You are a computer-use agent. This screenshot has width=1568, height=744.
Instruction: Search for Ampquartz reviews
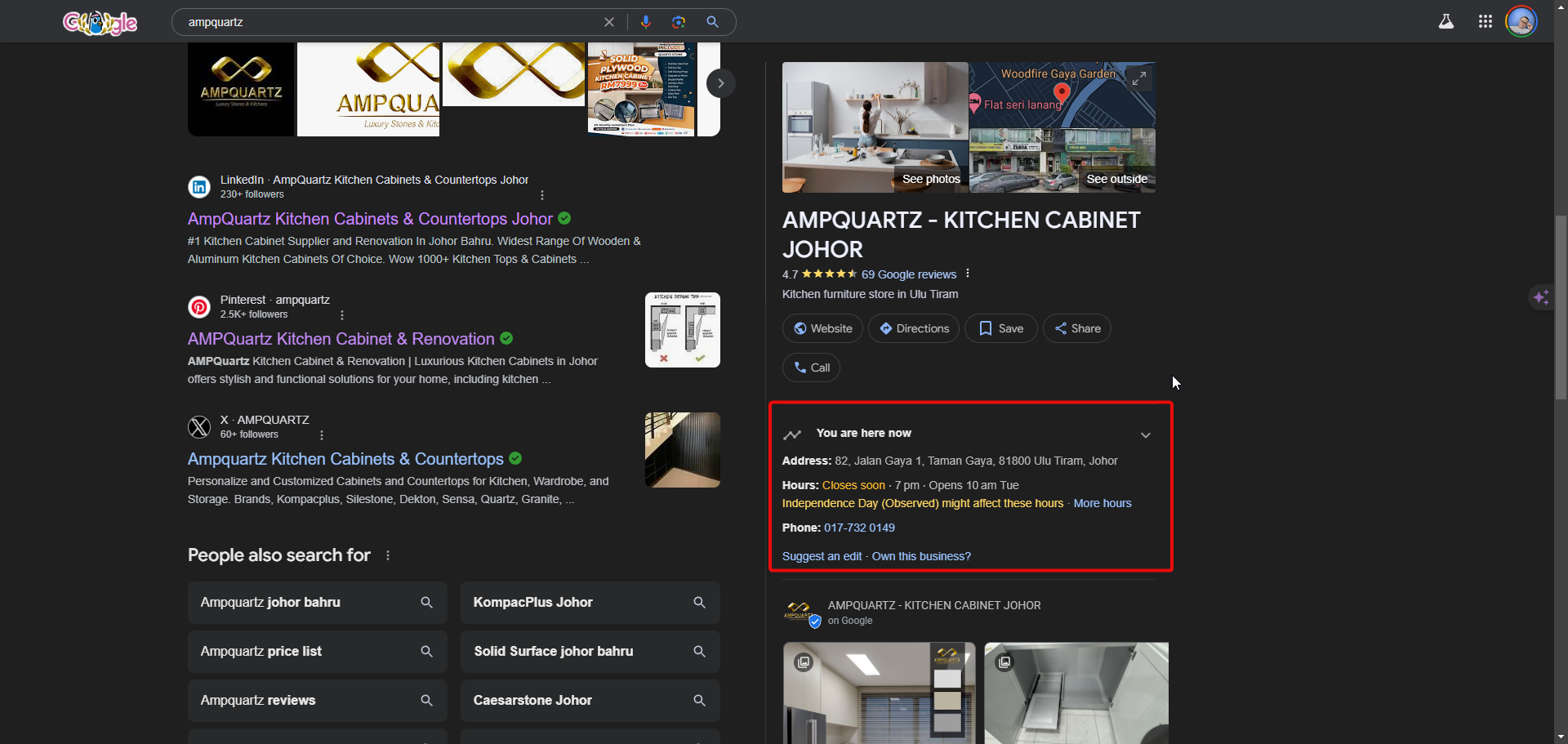coord(318,701)
